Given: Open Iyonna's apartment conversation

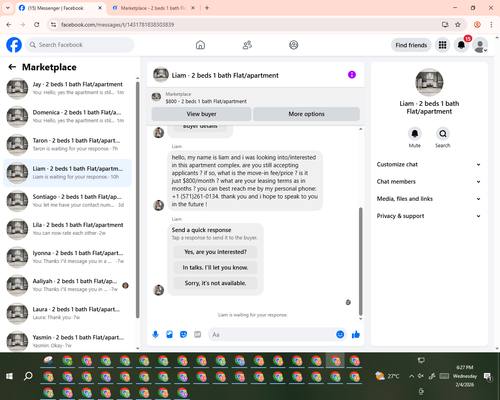Looking at the screenshot, I should (x=68, y=257).
